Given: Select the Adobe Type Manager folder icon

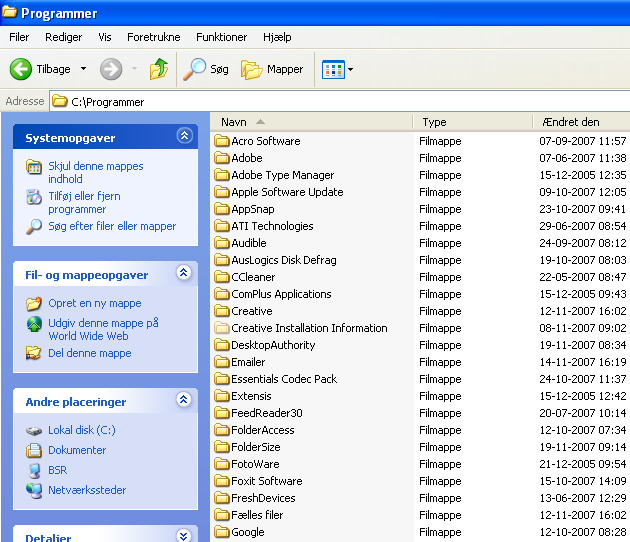Looking at the screenshot, I should tap(221, 175).
